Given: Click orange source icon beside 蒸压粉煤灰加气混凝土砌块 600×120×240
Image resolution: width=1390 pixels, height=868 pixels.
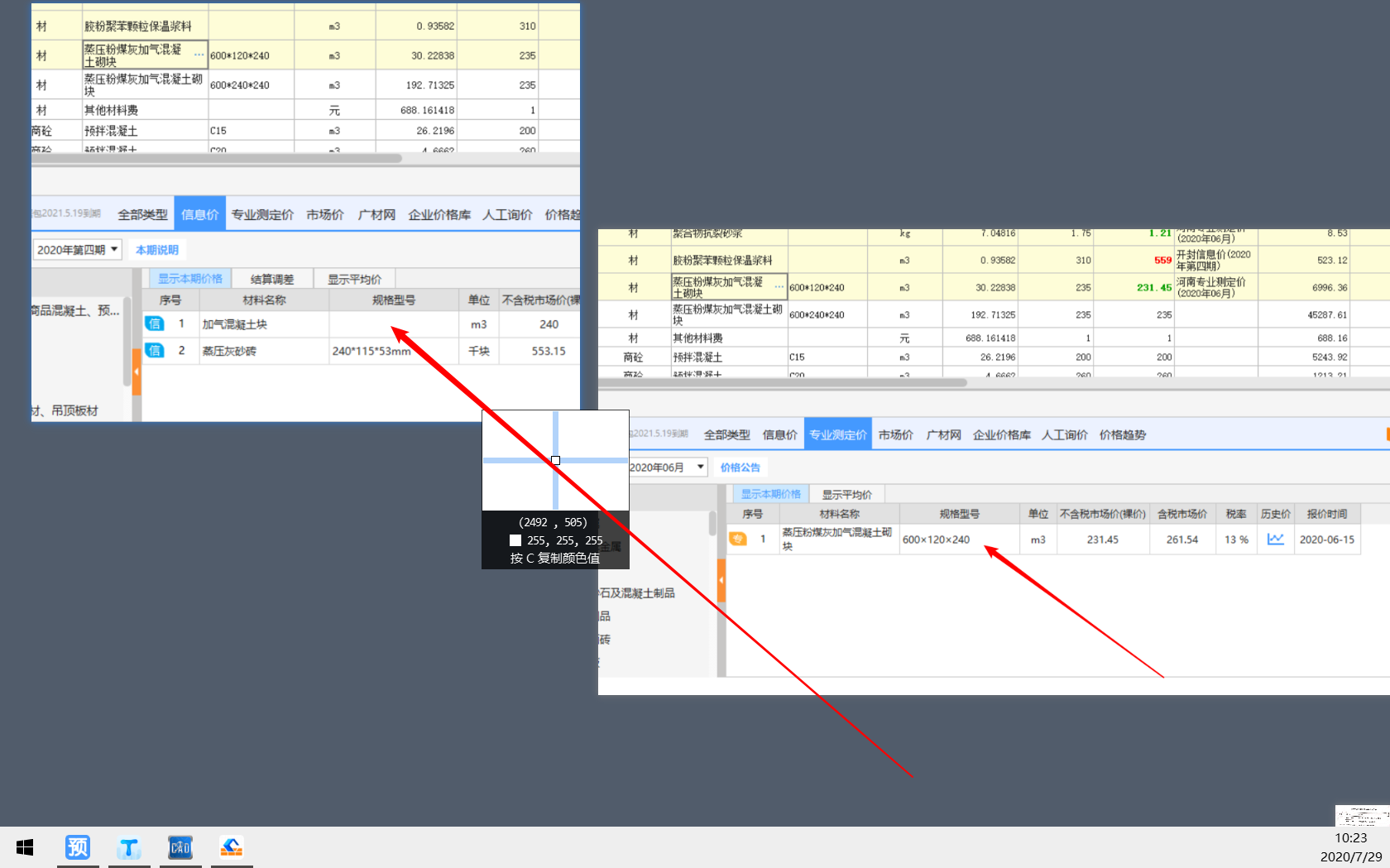Looking at the screenshot, I should coord(737,539).
